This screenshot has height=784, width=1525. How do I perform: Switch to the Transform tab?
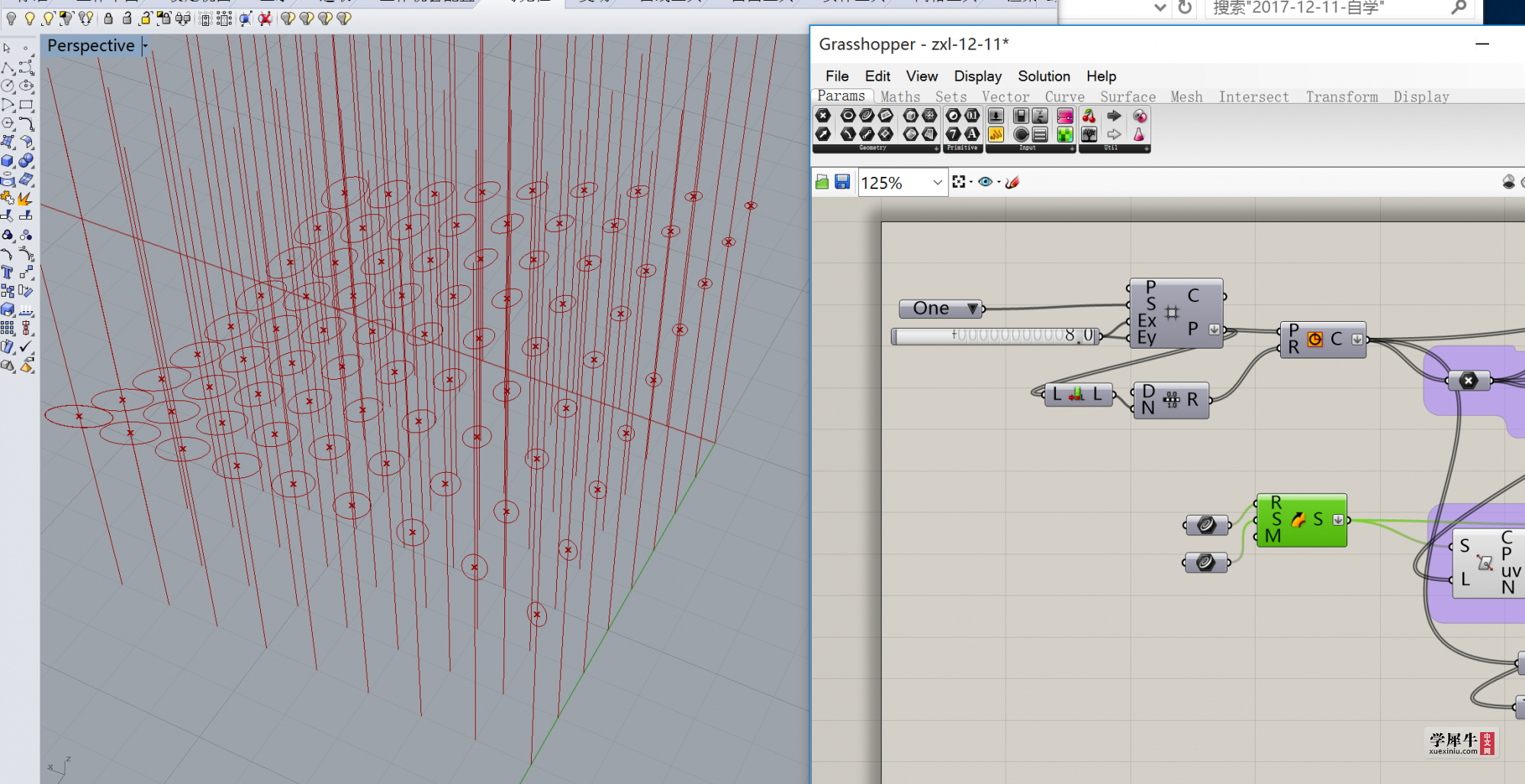click(x=1341, y=97)
